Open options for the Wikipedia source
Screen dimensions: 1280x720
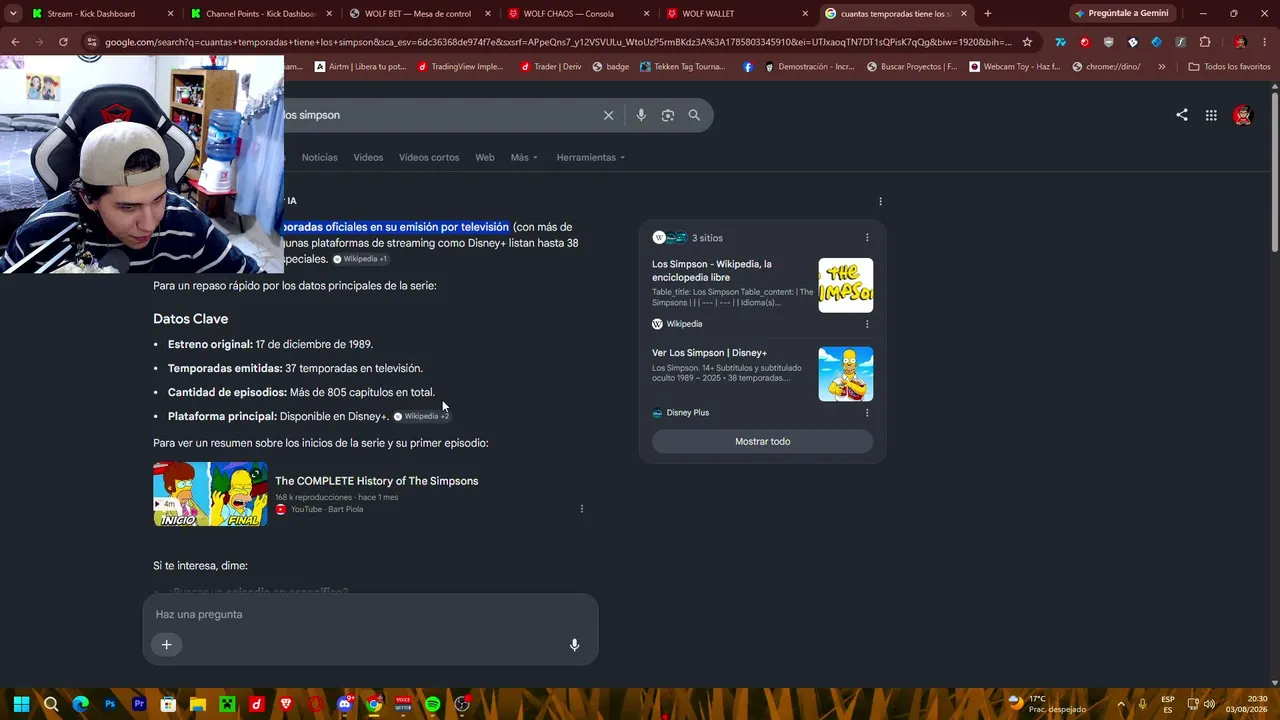pyautogui.click(x=867, y=324)
